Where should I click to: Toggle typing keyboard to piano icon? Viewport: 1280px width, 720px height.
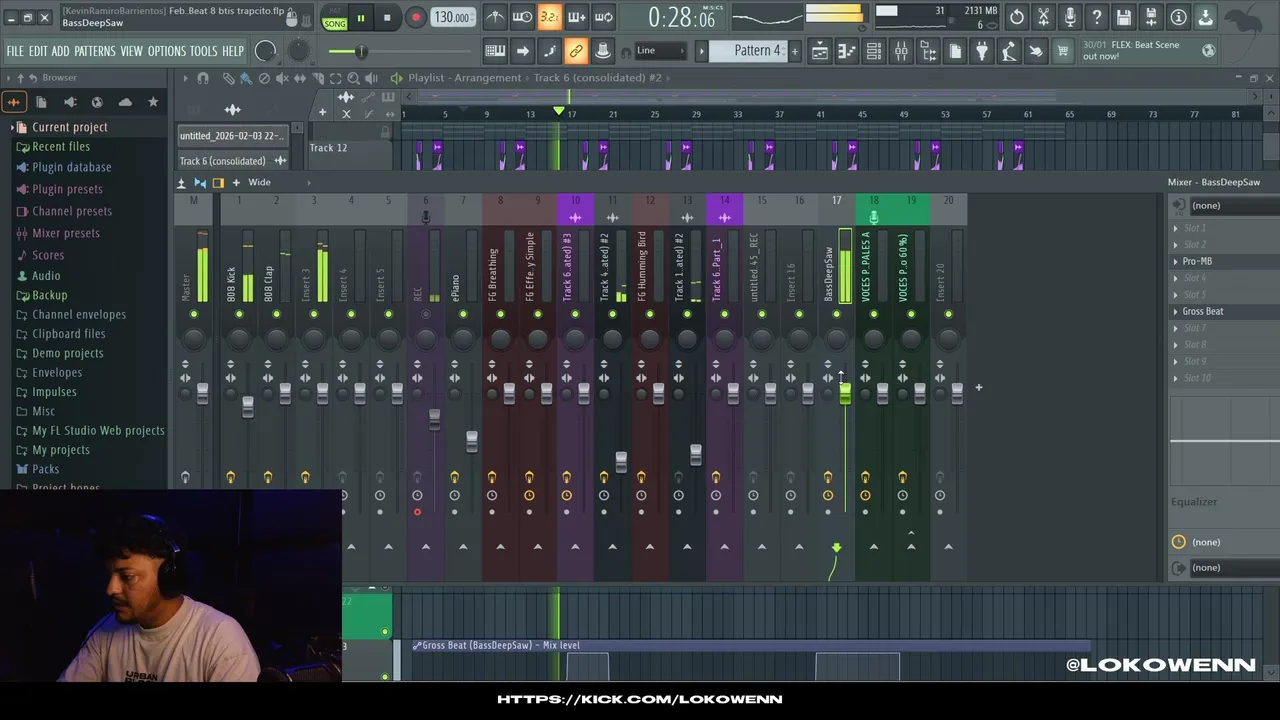[495, 51]
